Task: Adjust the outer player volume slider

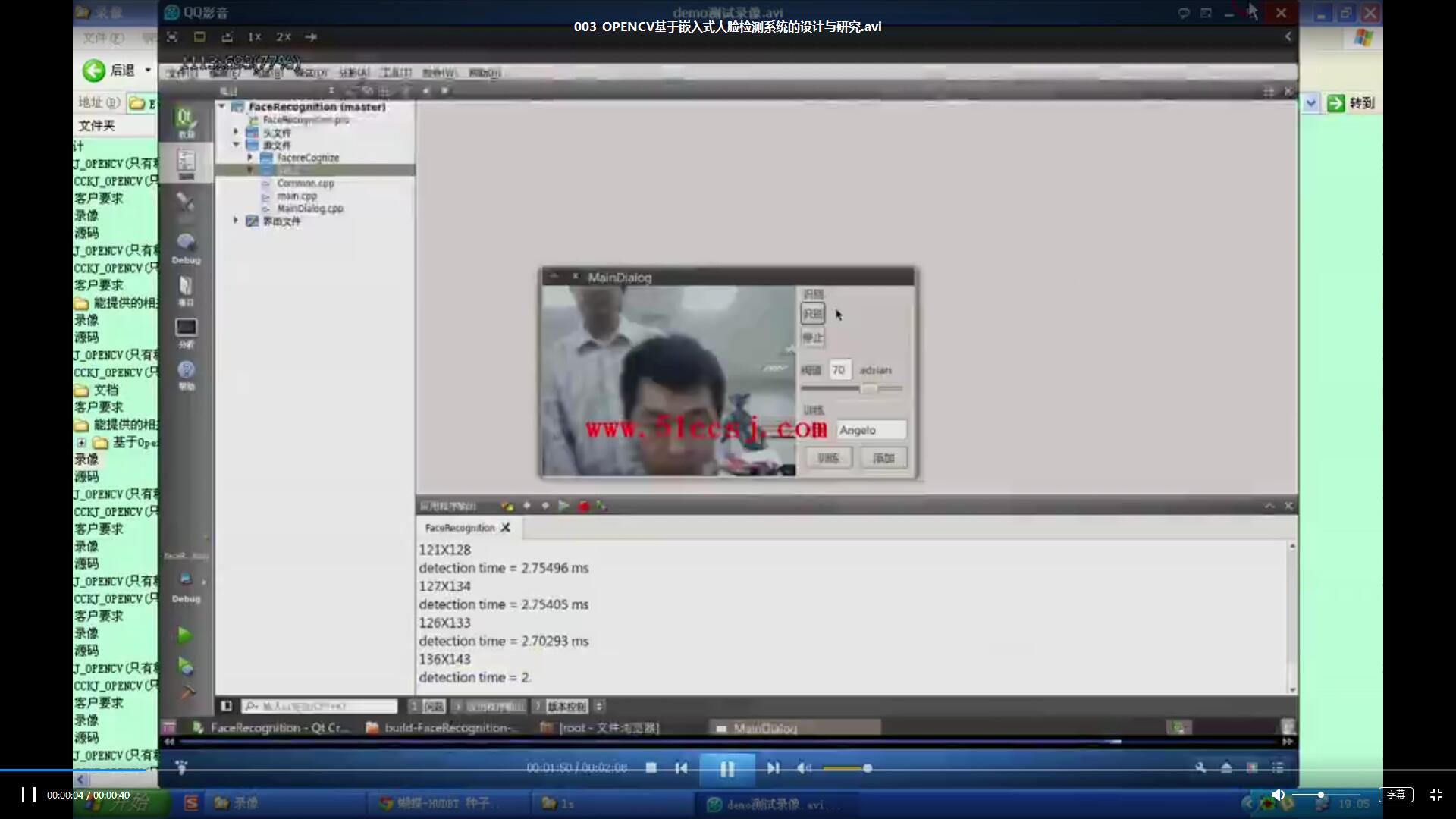Action: coord(1326,795)
